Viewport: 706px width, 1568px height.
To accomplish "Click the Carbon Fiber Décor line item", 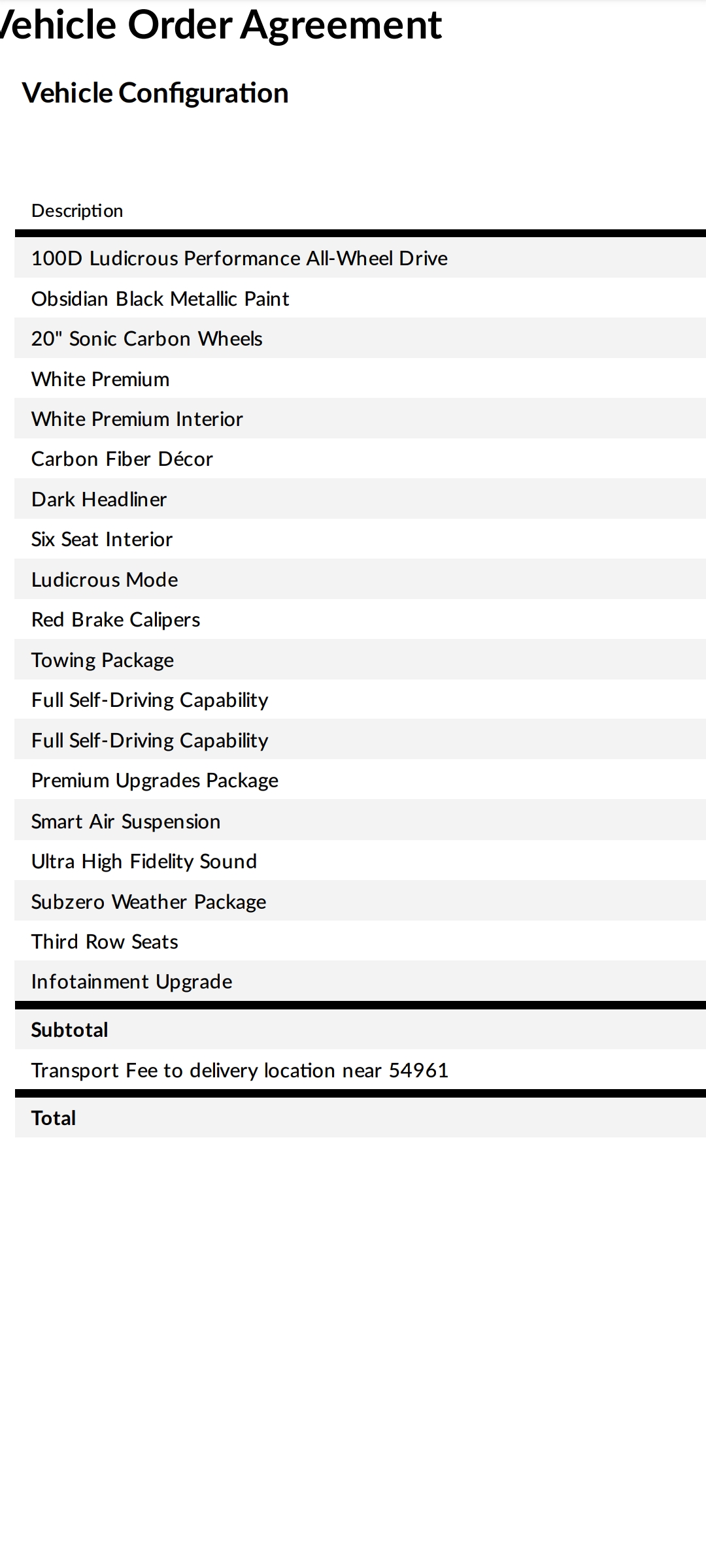I will [122, 459].
